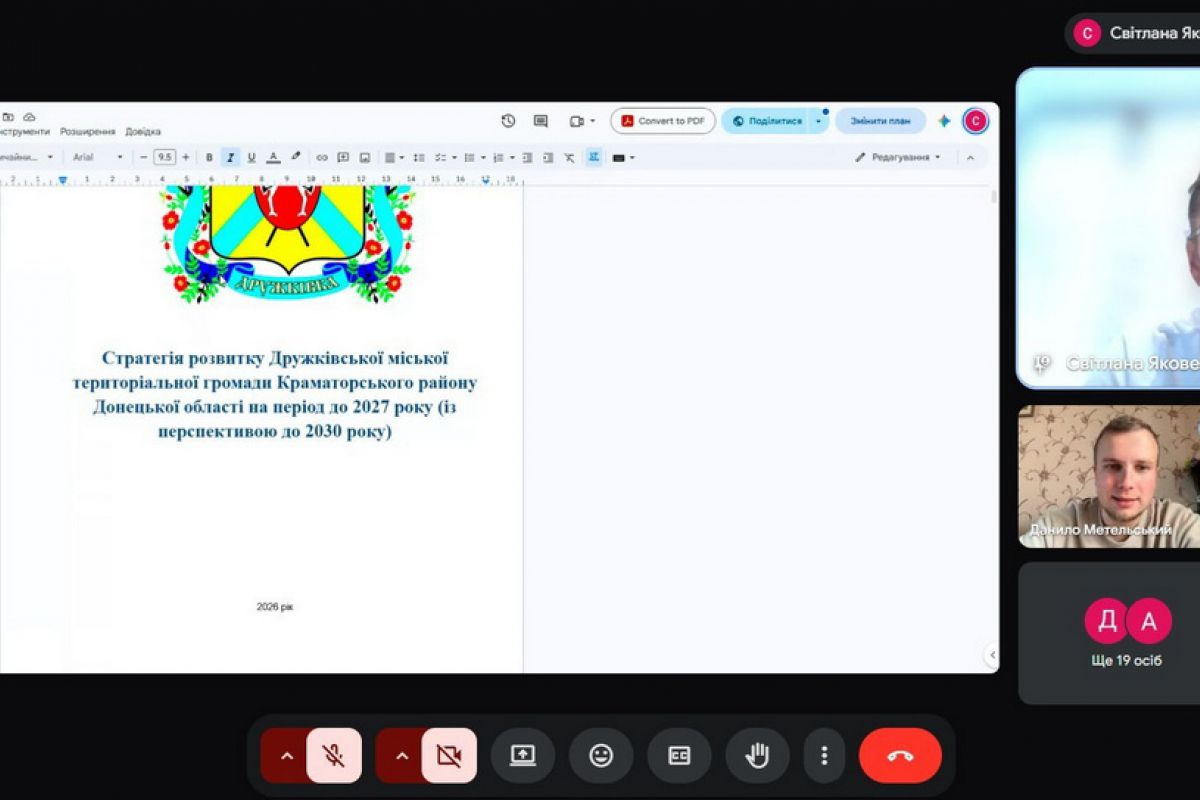
Task: Send a reaction emoji
Action: 601,755
